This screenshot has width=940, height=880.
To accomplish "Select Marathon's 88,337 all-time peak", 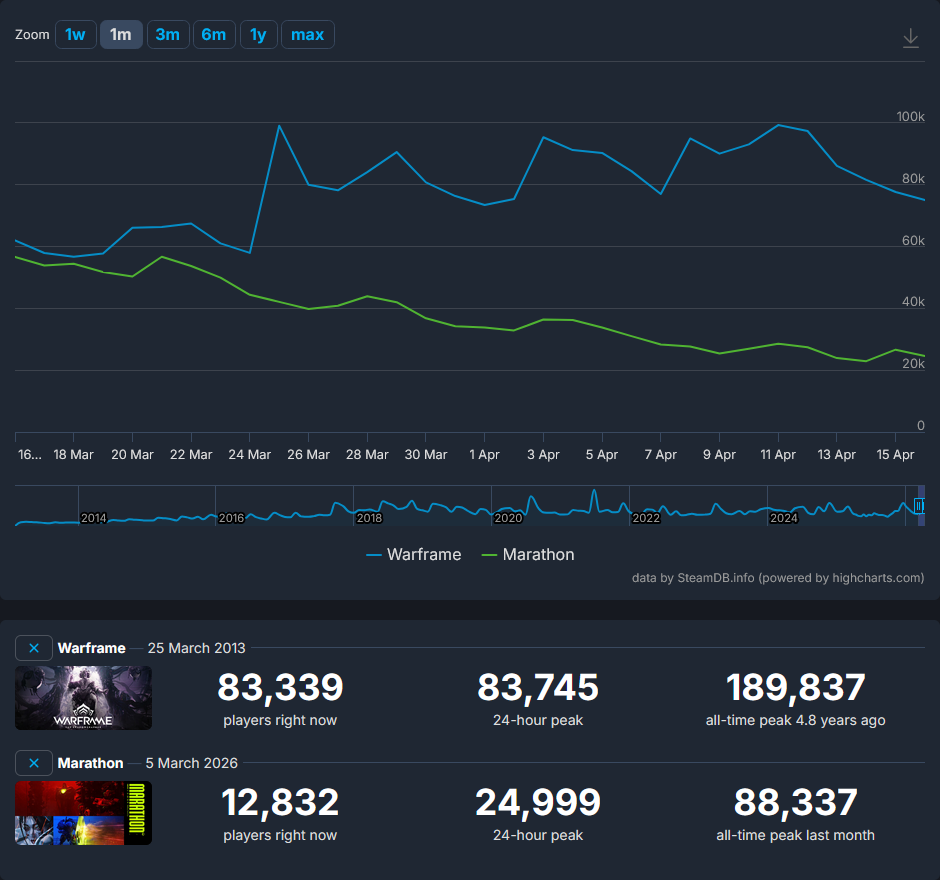I will point(796,803).
